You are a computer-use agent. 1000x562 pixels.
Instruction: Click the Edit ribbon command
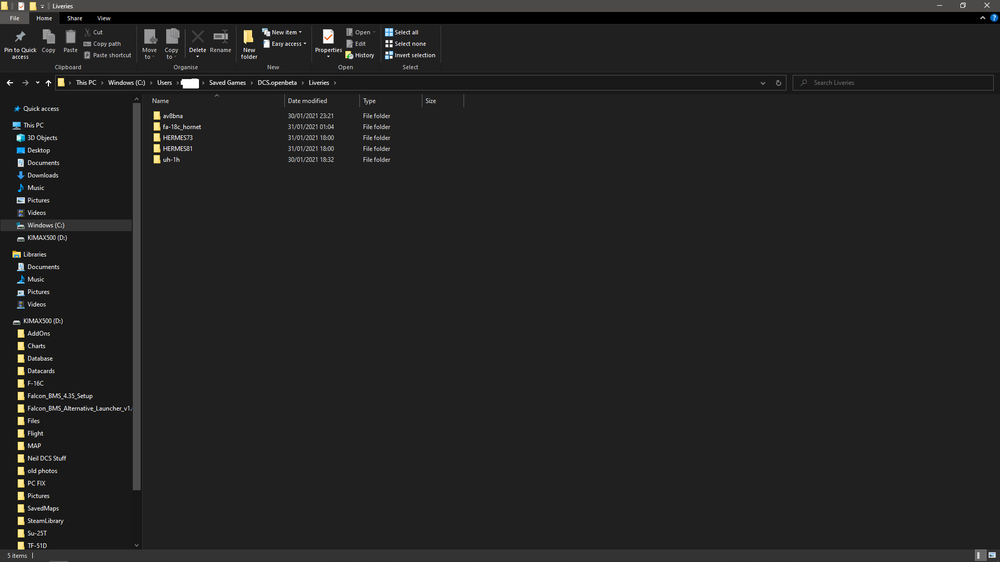356,43
